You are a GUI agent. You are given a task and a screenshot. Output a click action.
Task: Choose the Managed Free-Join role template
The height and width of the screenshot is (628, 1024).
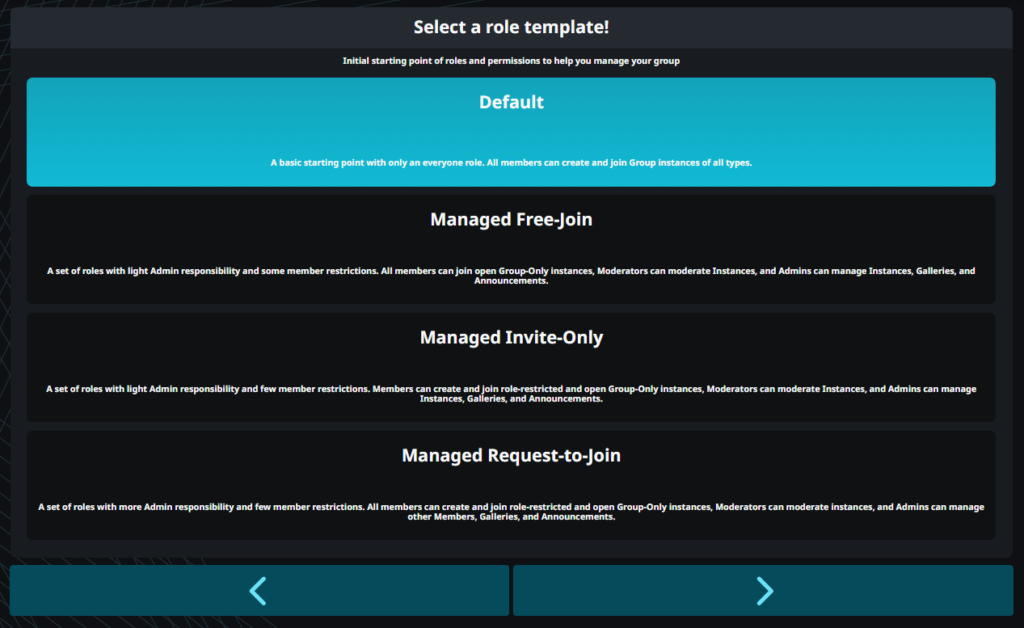(511, 249)
